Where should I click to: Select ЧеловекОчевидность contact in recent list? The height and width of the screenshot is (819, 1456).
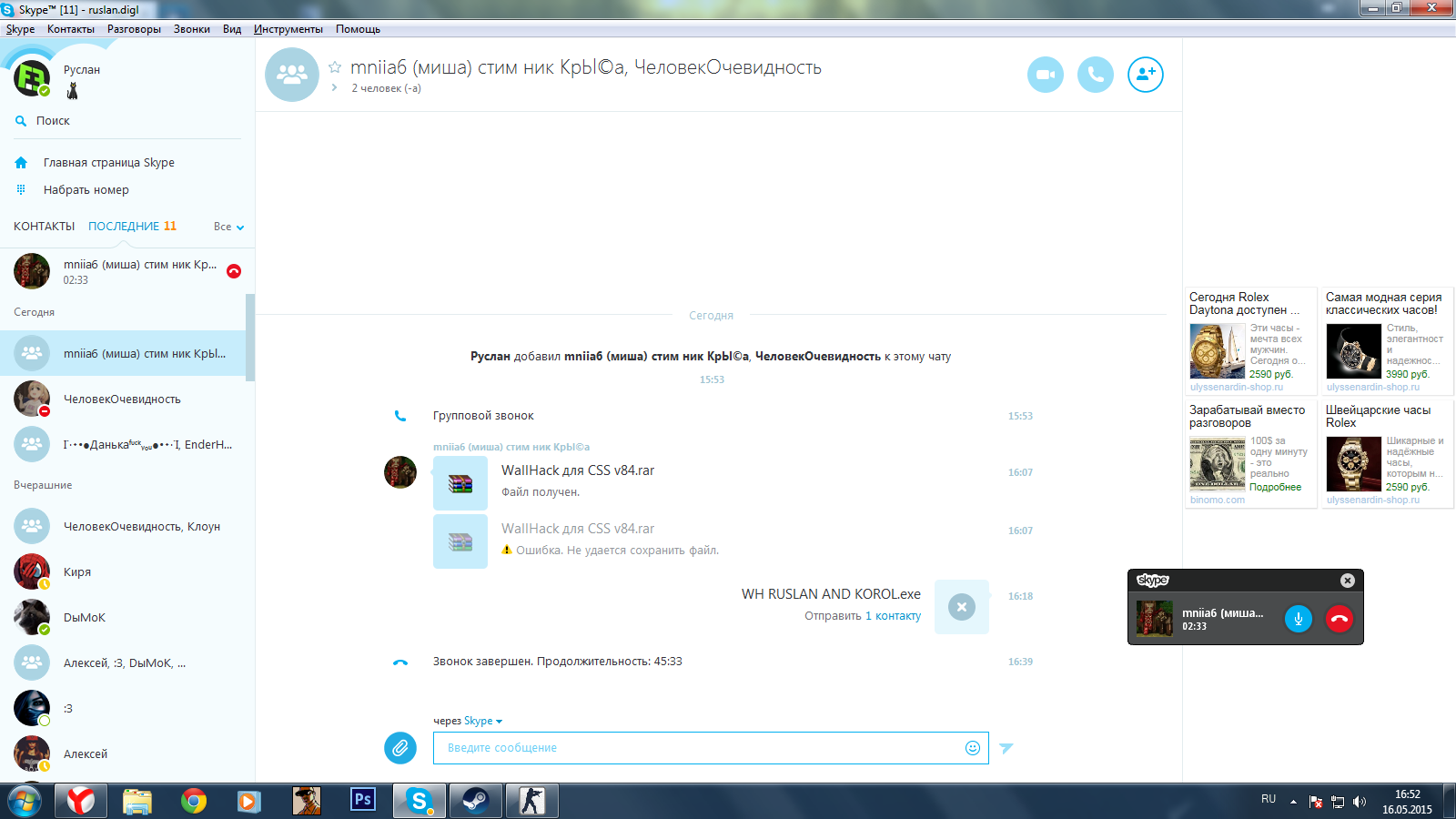point(123,399)
